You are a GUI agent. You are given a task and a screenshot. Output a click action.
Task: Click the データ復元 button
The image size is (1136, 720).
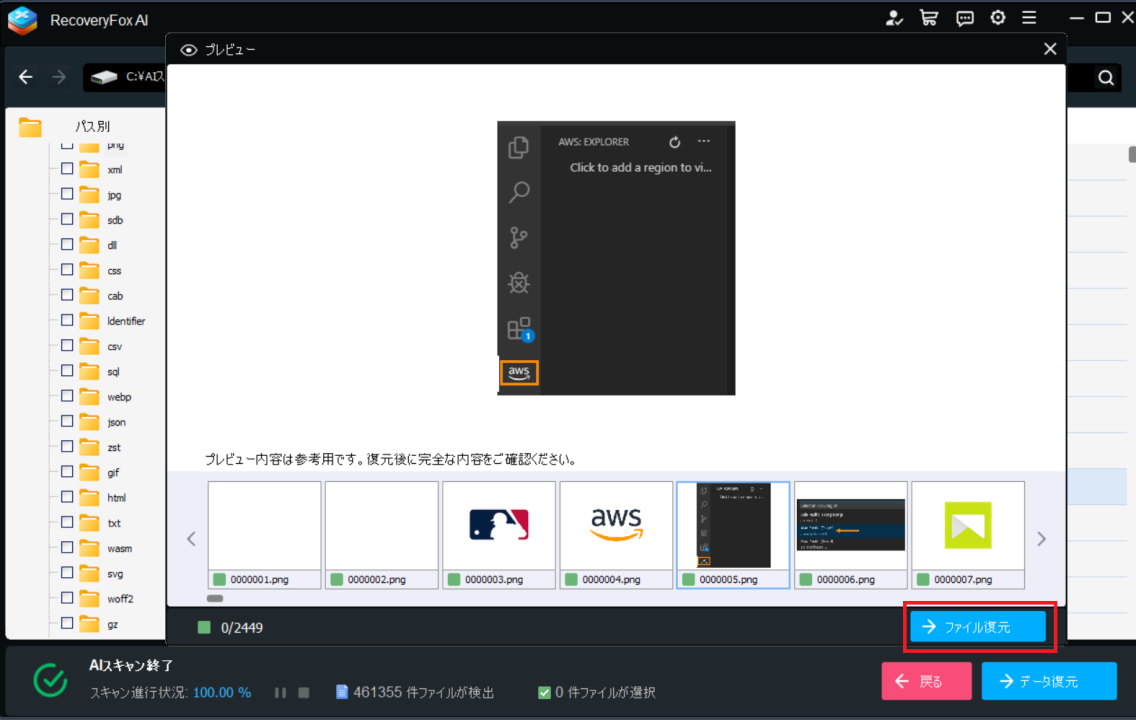pos(1049,681)
